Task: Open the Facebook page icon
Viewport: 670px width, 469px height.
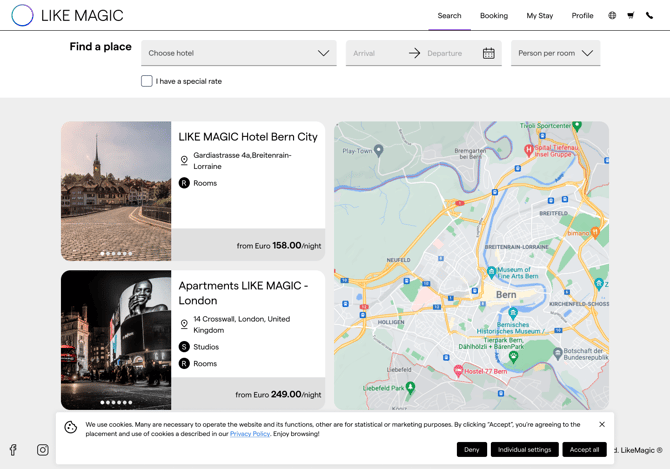Action: point(13,450)
